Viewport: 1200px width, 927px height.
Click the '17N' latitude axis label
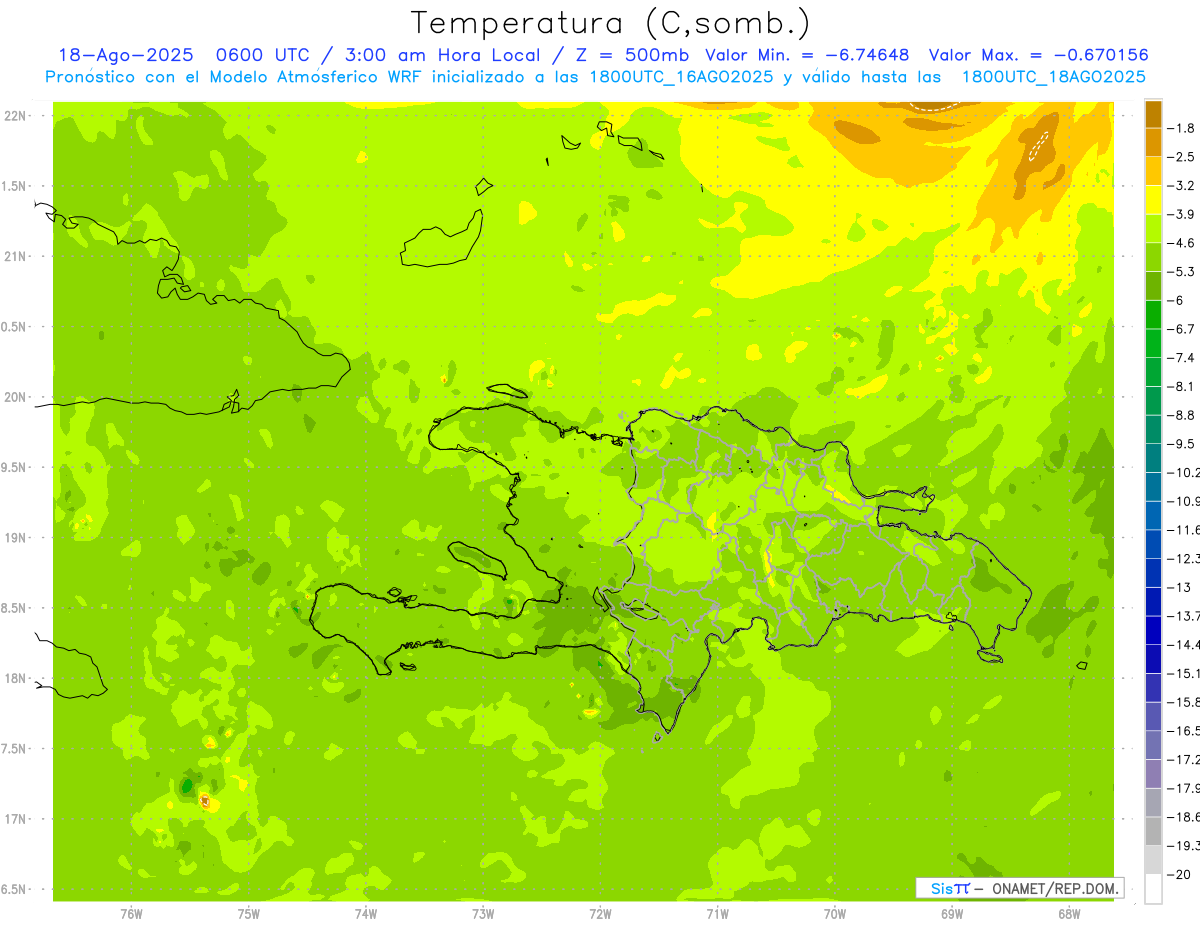coord(14,819)
